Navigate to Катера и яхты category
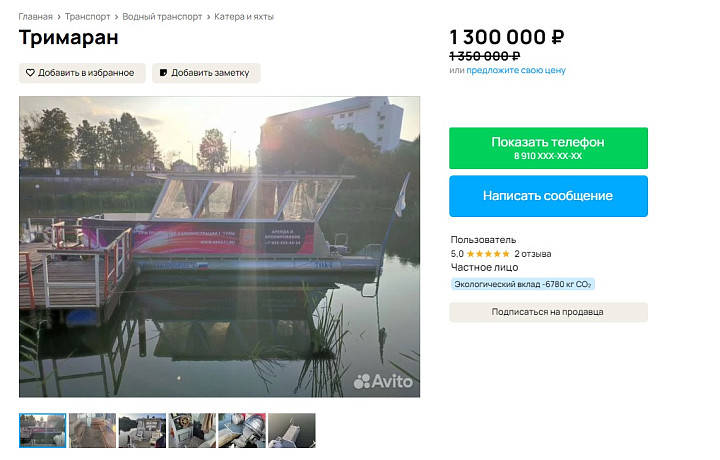720x460 pixels. (244, 17)
